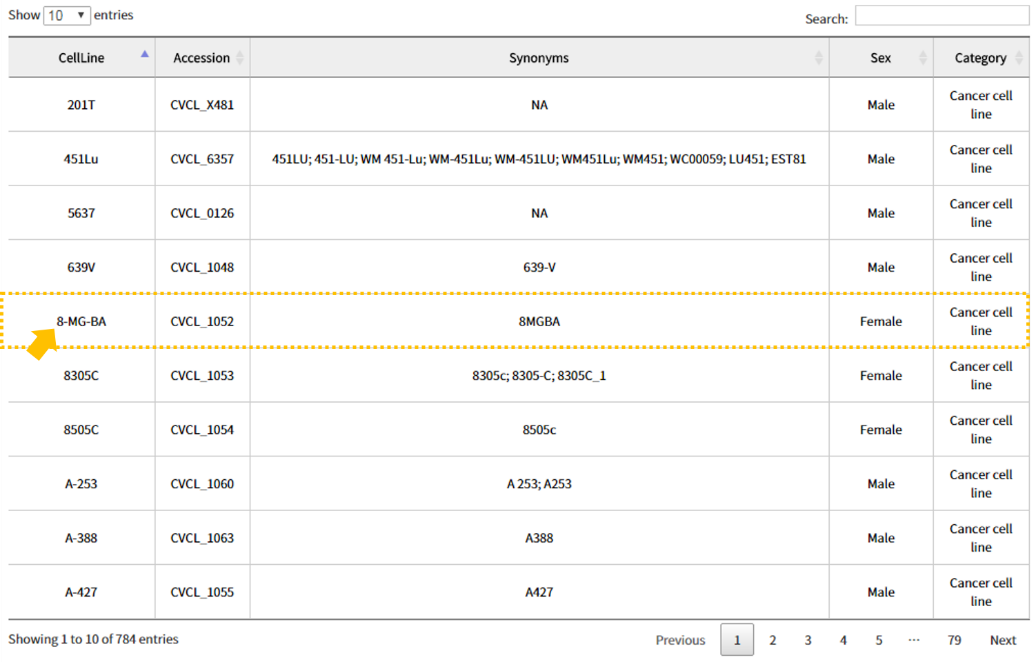This screenshot has height=662, width=1036.
Task: Click synonym A427
Action: 539,593
